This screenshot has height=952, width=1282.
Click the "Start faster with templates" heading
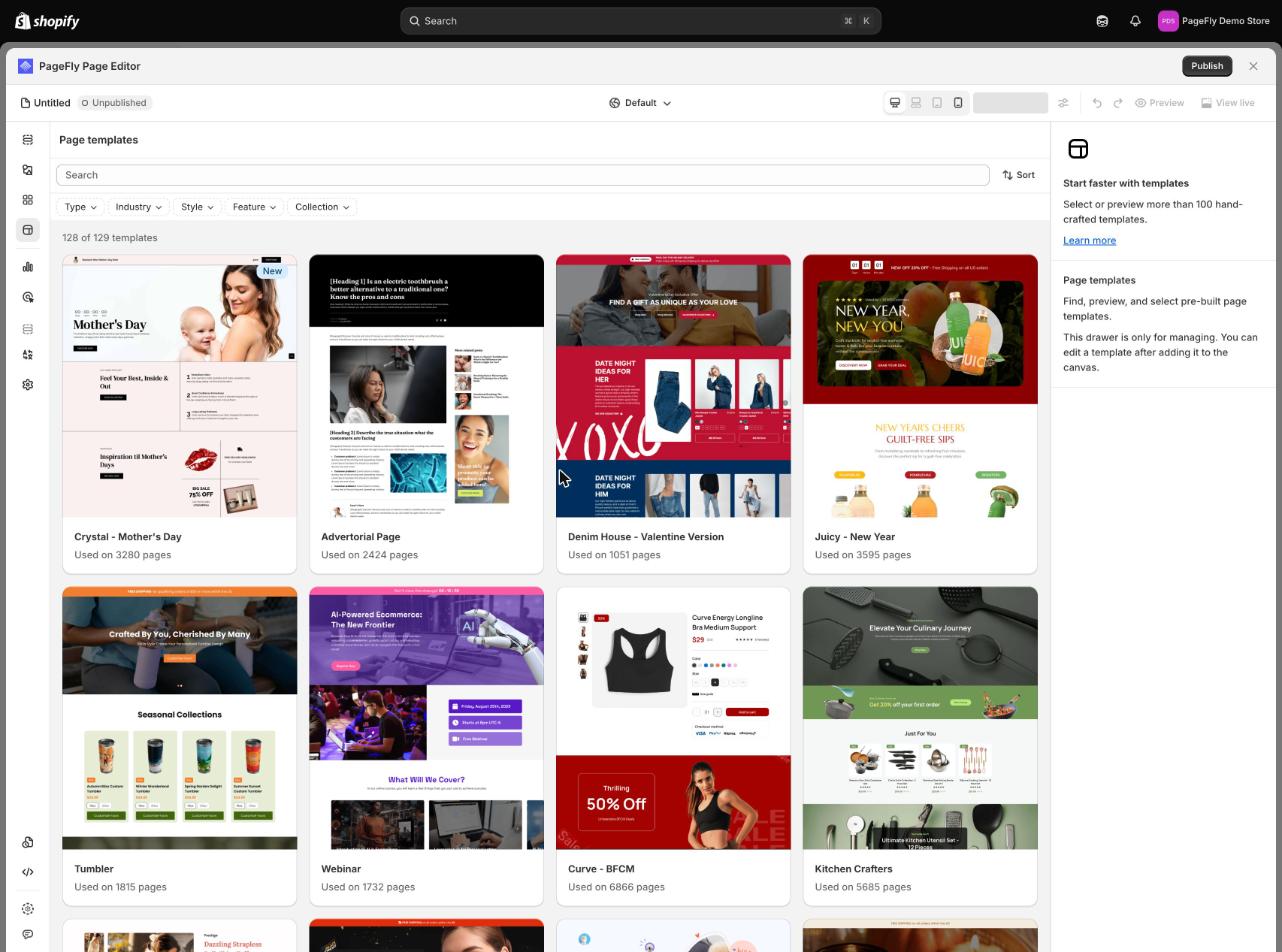[1126, 183]
